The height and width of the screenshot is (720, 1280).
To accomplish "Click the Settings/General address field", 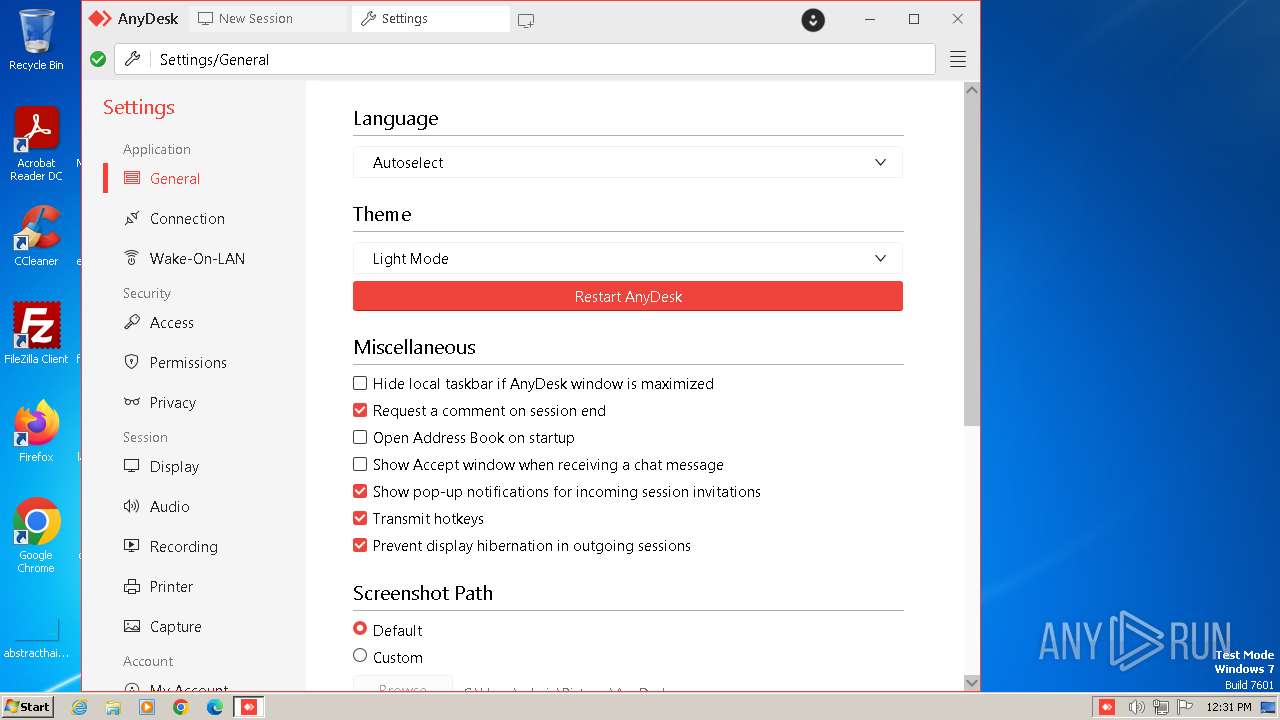I will click(525, 59).
